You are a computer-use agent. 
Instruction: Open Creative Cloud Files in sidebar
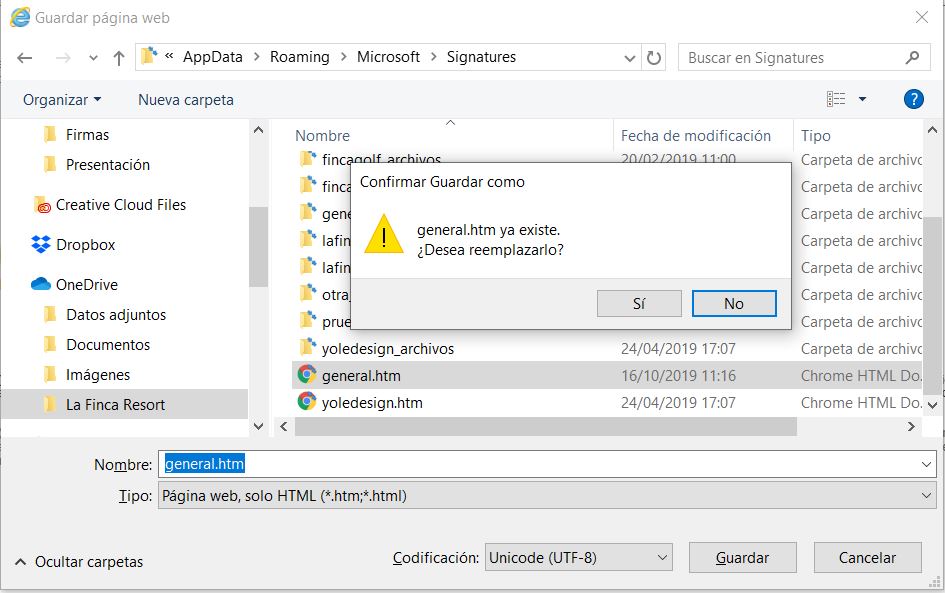[120, 205]
